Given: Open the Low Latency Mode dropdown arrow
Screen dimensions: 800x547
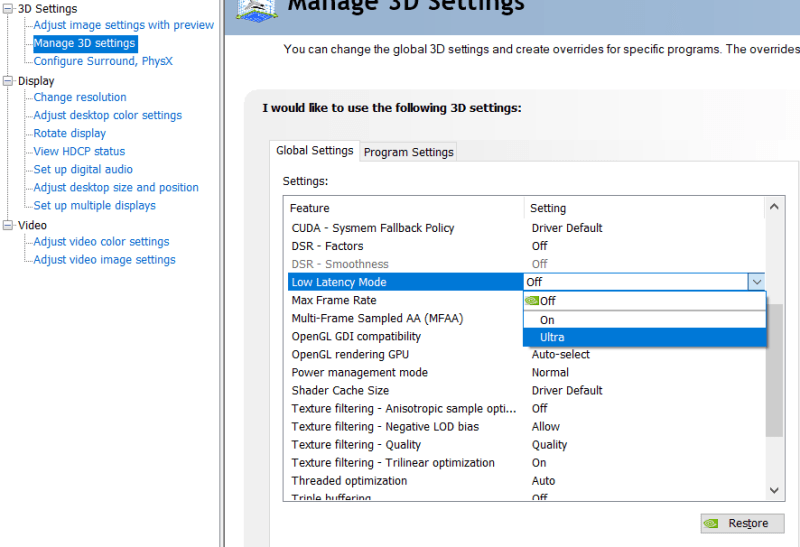Looking at the screenshot, I should coord(756,282).
